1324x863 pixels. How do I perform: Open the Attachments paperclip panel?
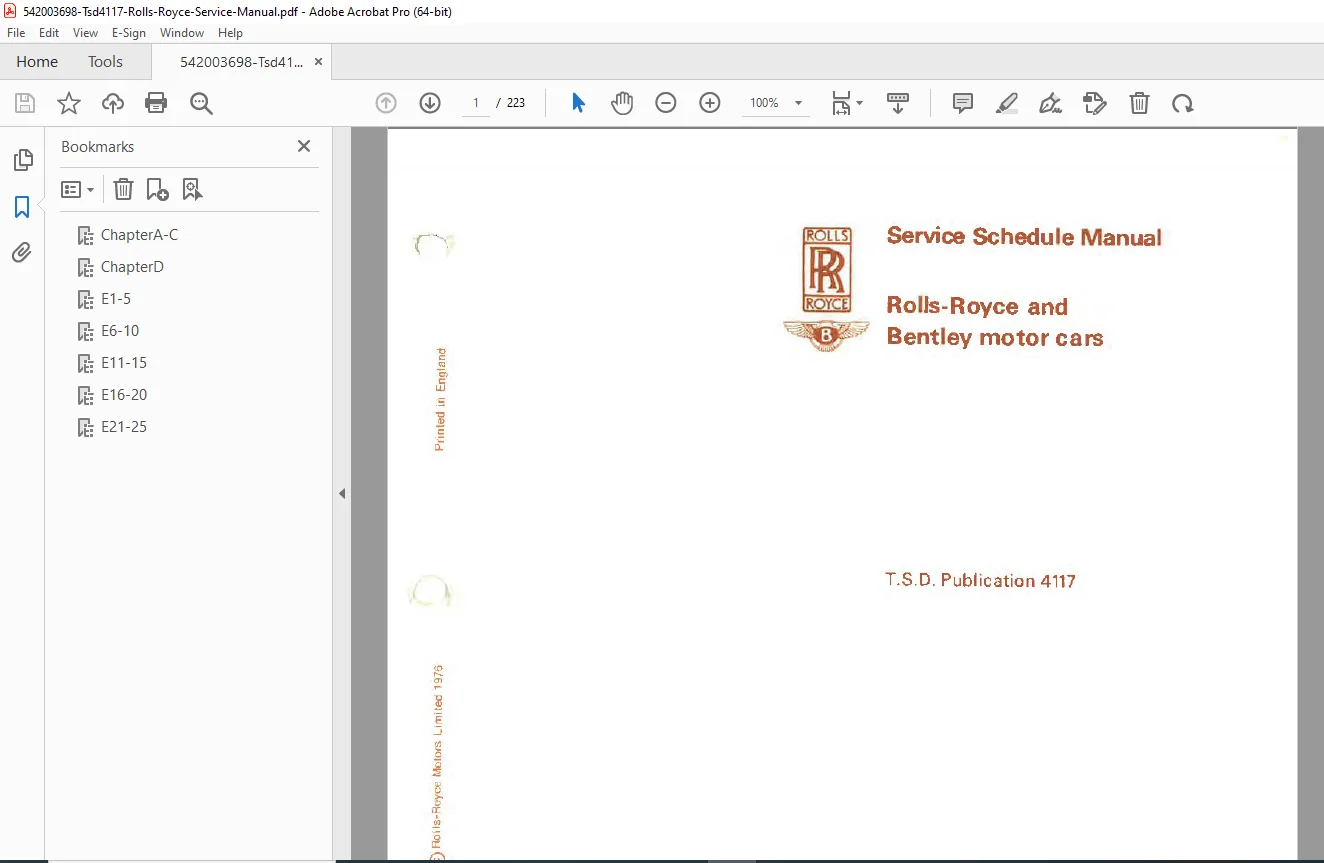[x=22, y=253]
